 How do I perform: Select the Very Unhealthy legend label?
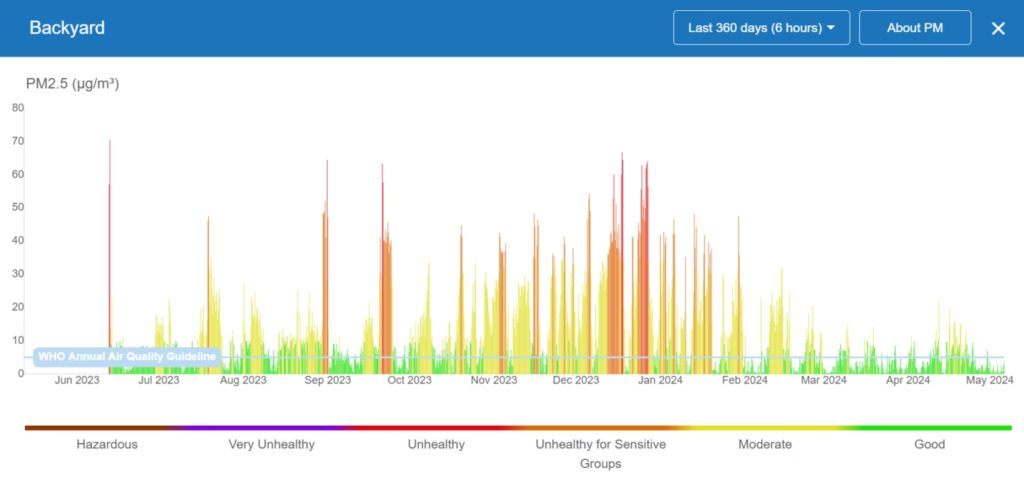(x=271, y=444)
